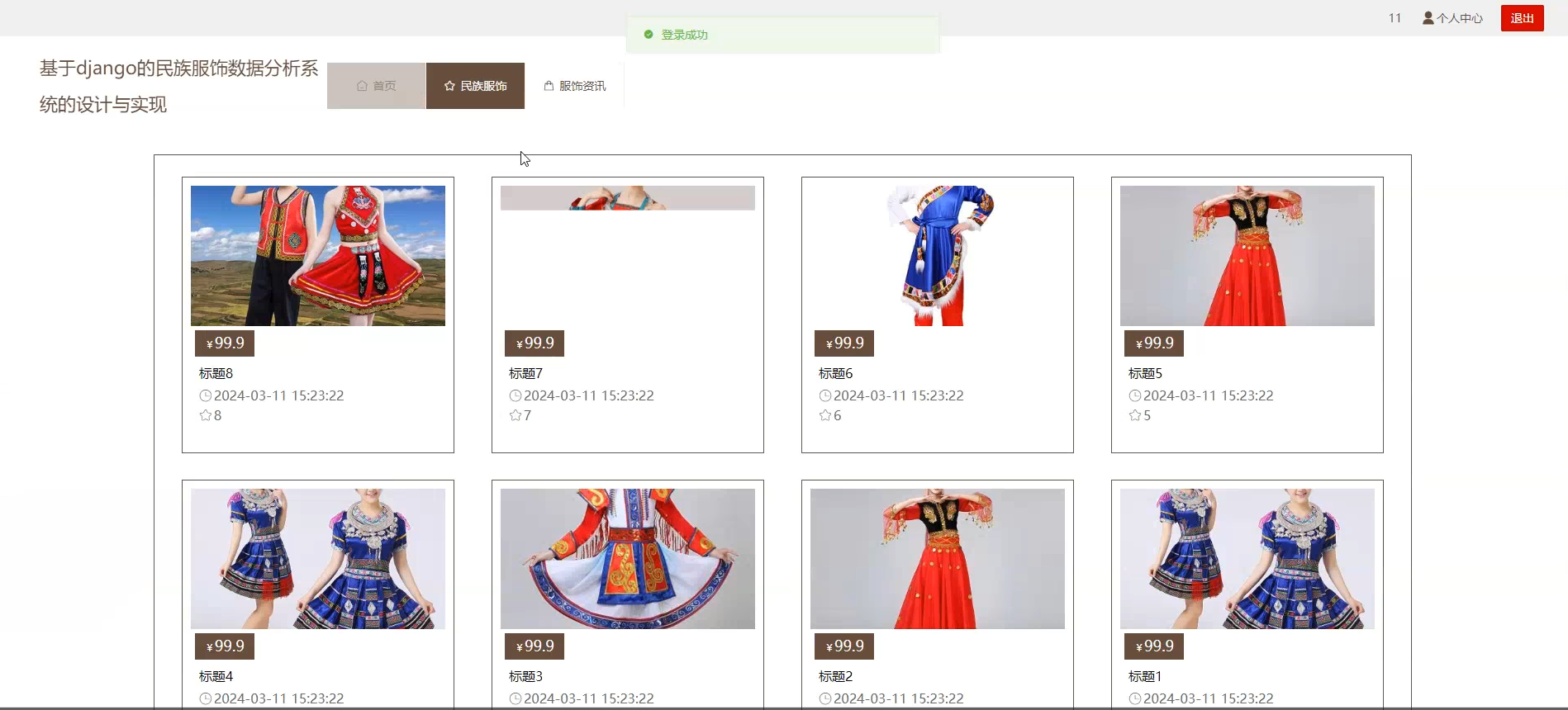Click the username 11 in header

[1395, 18]
